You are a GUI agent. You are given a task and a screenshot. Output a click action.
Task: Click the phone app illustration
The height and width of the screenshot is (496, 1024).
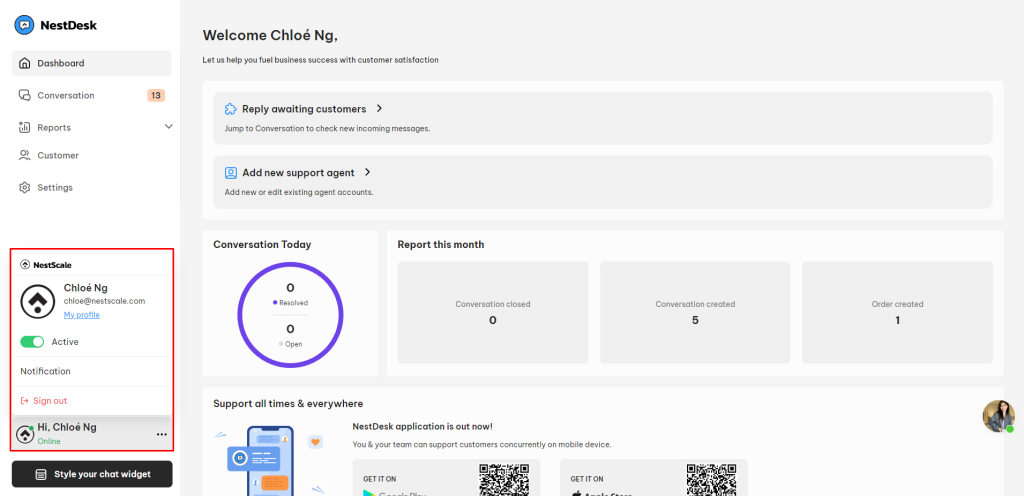point(270,461)
